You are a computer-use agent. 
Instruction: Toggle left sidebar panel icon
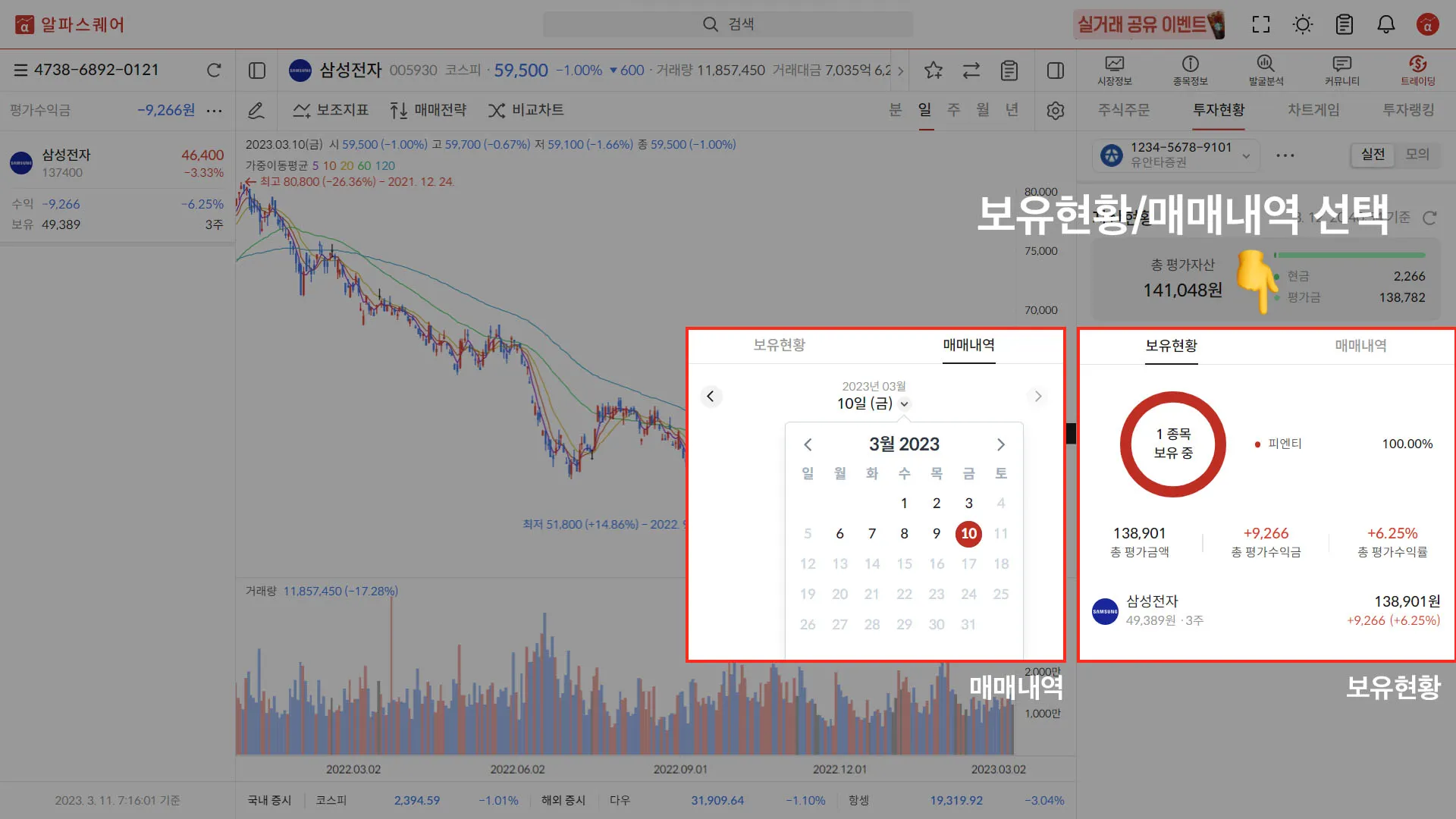(x=257, y=71)
